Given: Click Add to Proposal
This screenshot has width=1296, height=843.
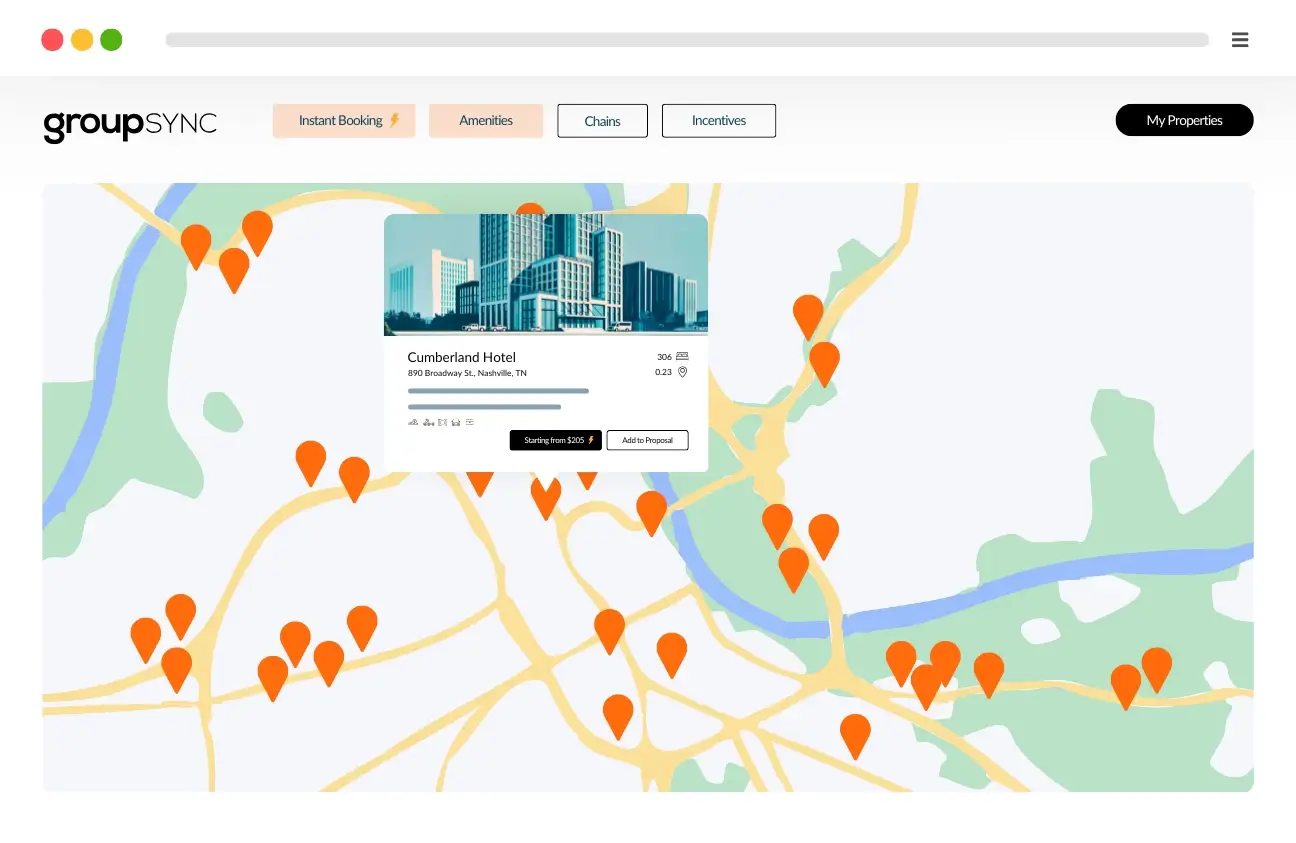Looking at the screenshot, I should coord(647,440).
